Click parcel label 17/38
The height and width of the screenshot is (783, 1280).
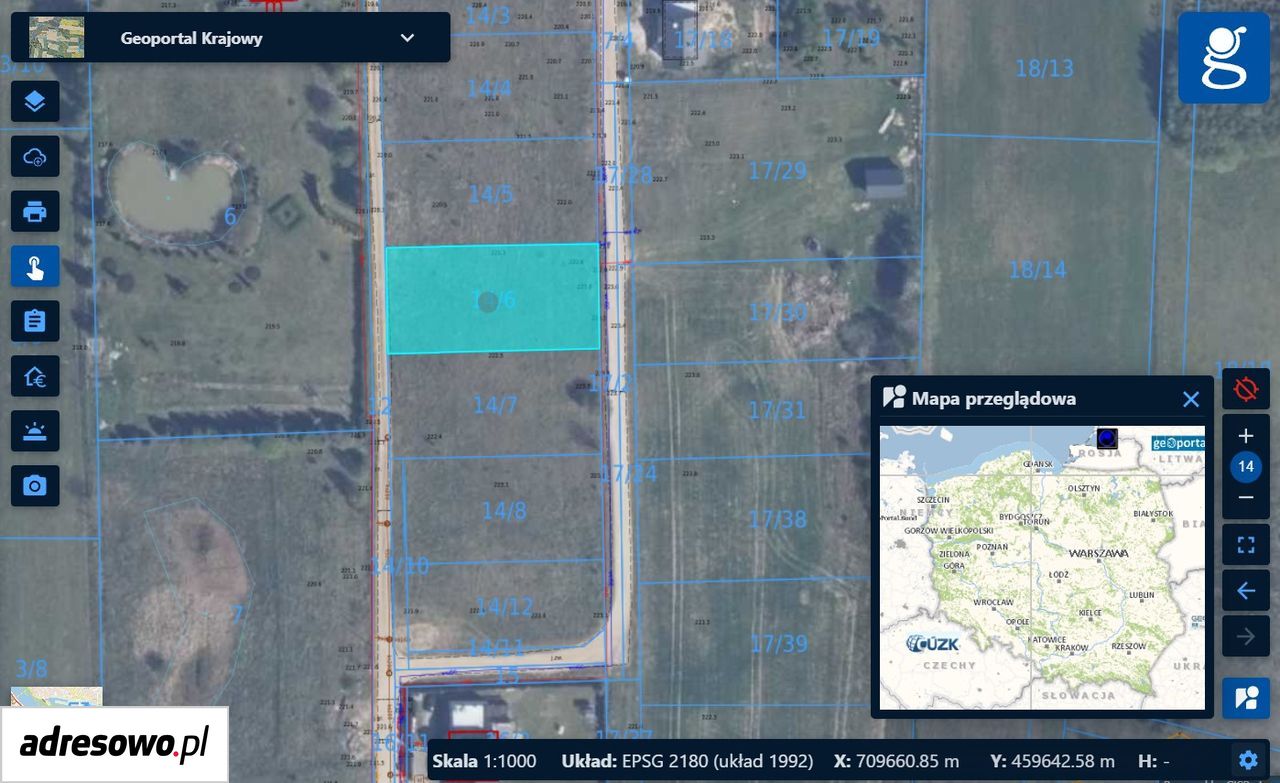pos(777,519)
